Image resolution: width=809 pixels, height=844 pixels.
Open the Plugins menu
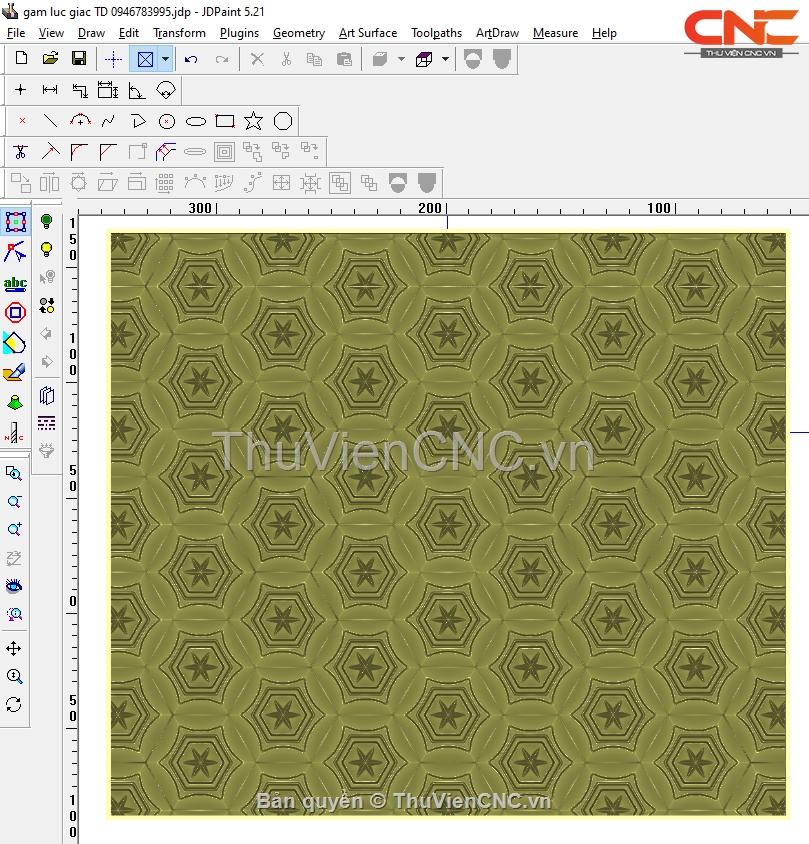point(239,33)
